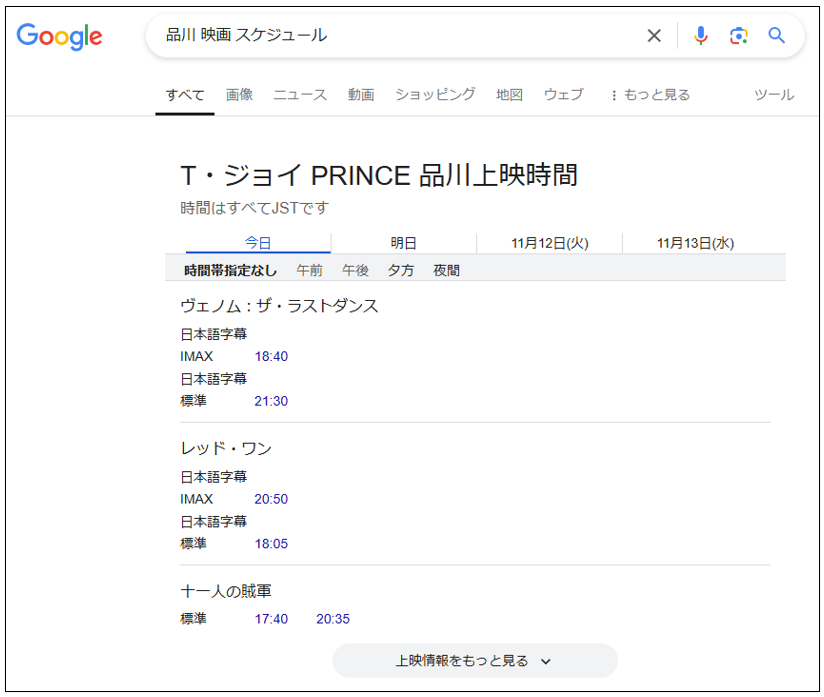Switch to the 地図 tab
Image resolution: width=824 pixels, height=697 pixels.
509,95
